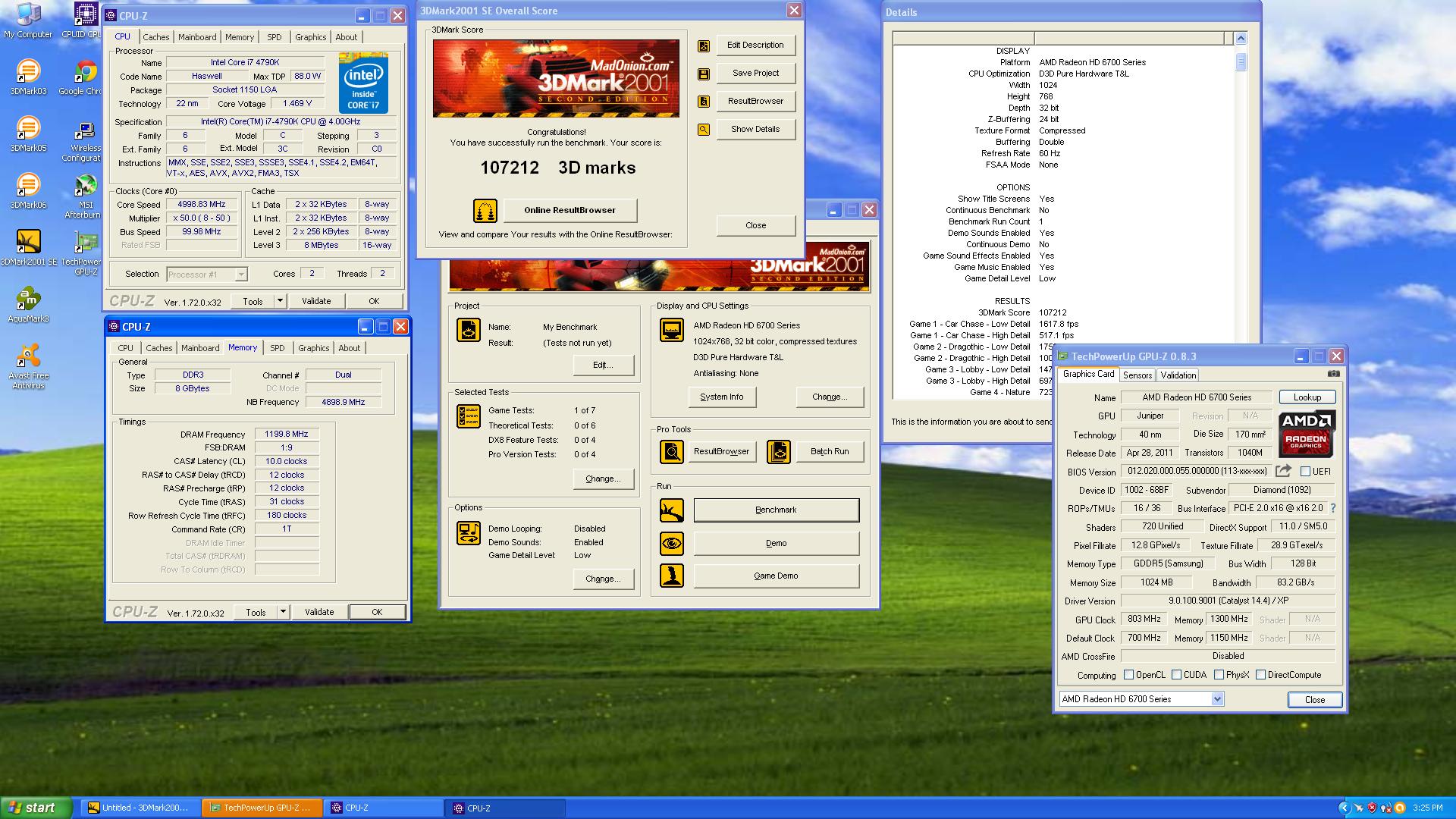Click the Project icon in 3DMark2001

click(469, 330)
